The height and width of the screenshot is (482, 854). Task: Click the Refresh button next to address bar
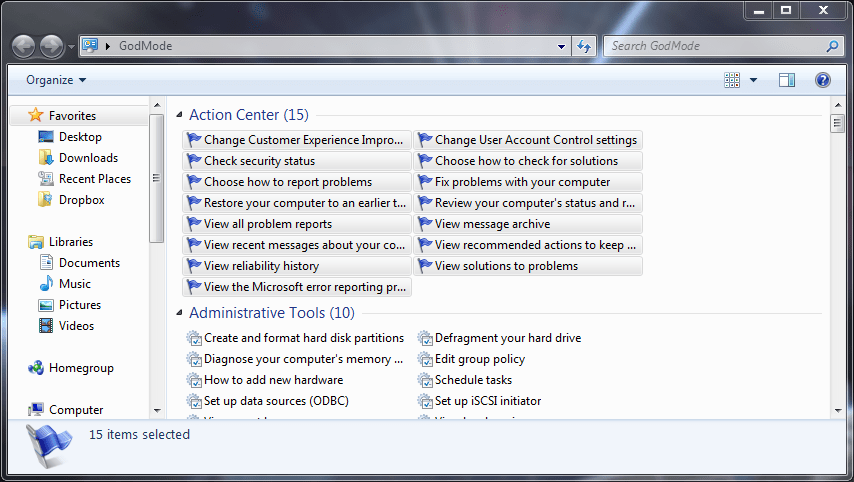[x=584, y=46]
